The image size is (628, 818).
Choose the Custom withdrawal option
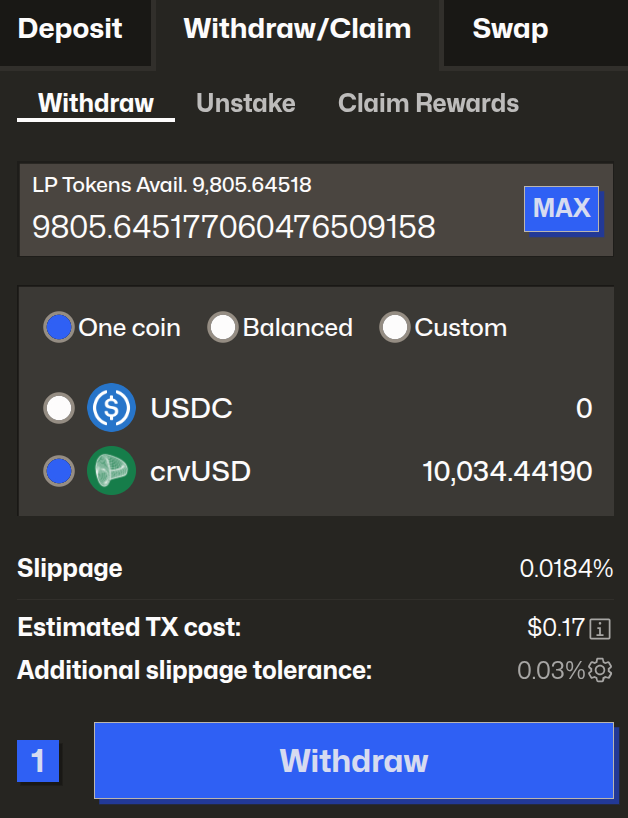point(395,327)
